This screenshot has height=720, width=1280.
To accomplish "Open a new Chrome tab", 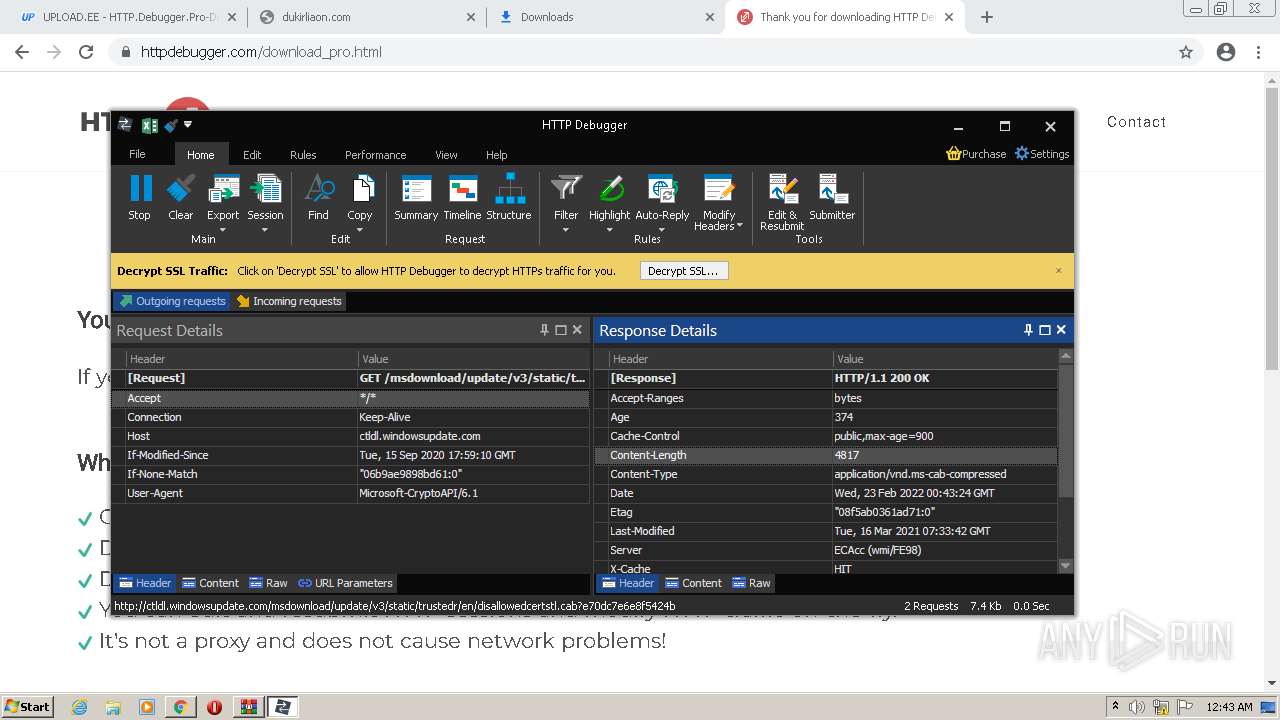I will pos(986,17).
